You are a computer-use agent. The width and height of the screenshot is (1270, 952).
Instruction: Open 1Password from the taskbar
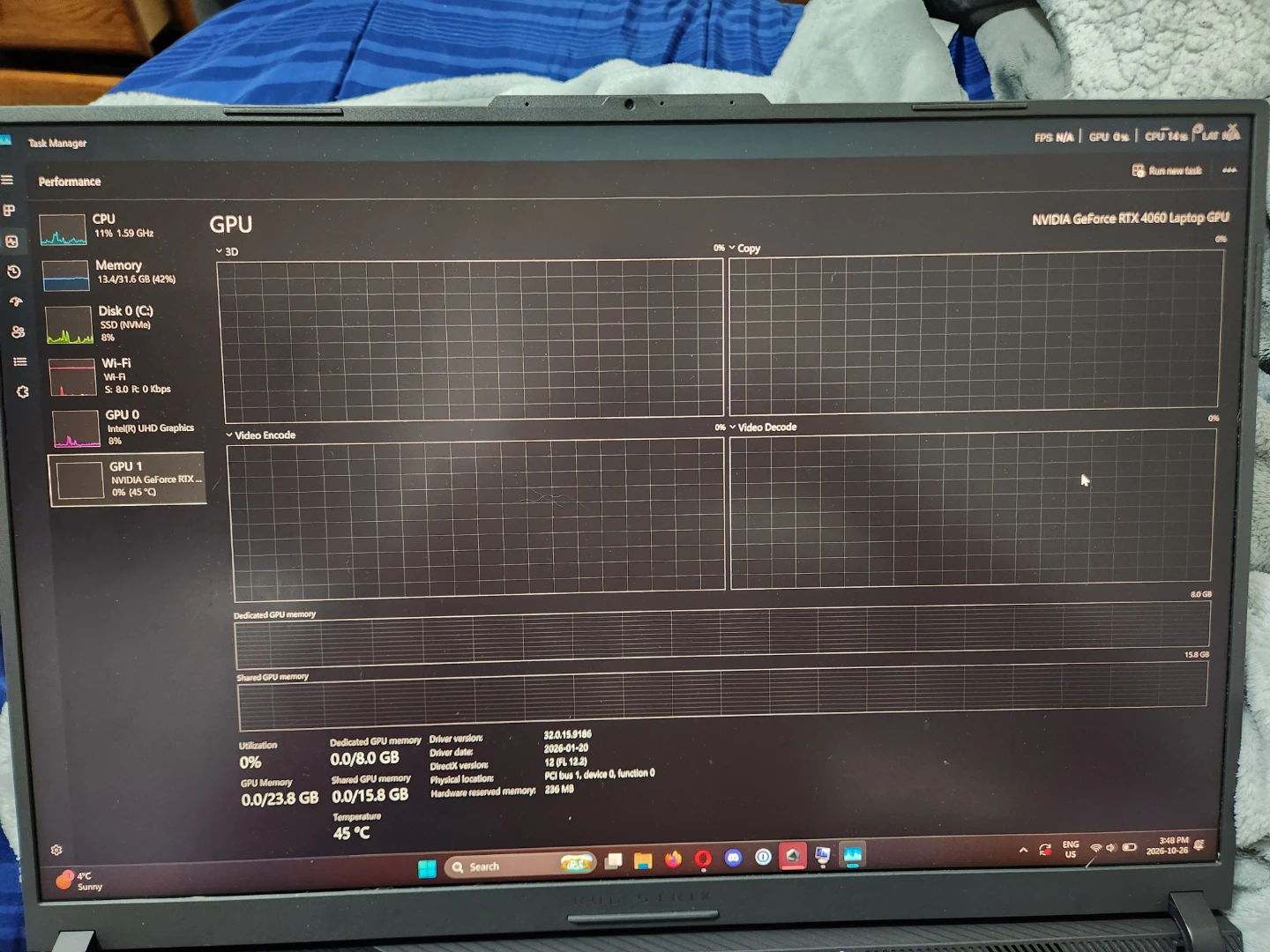coord(763,856)
